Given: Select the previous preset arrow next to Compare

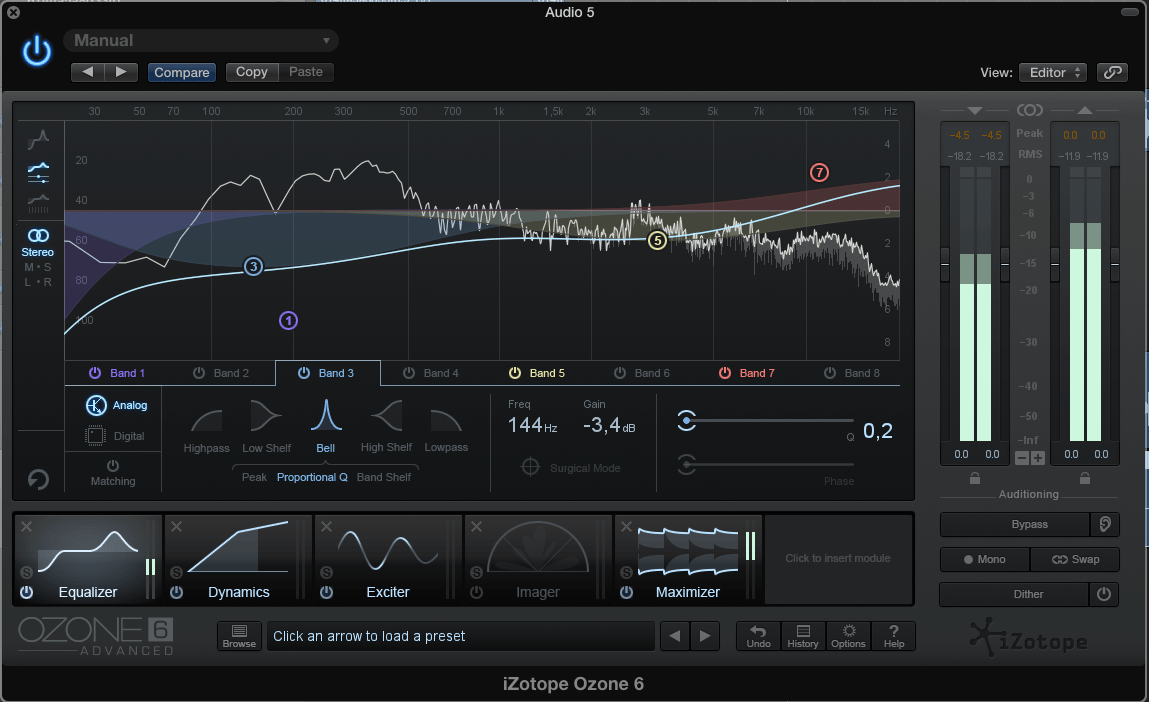Looking at the screenshot, I should [x=88, y=72].
